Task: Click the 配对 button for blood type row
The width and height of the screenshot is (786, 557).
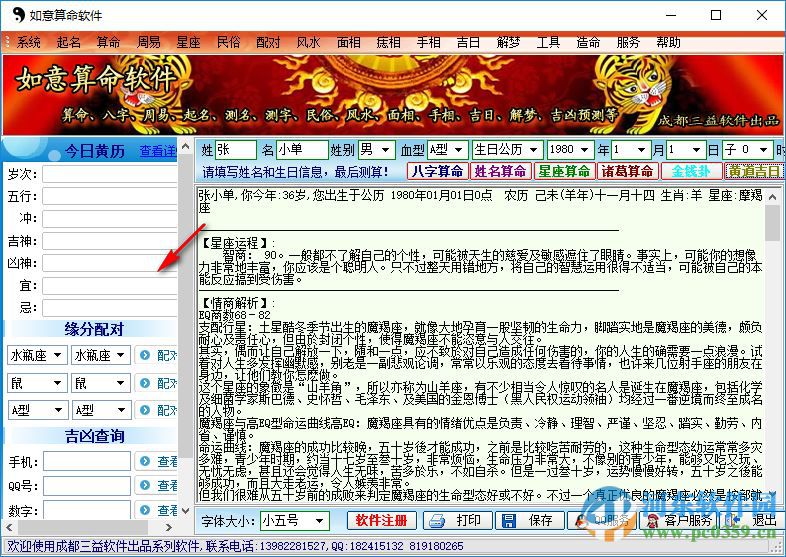Action: pyautogui.click(x=156, y=410)
